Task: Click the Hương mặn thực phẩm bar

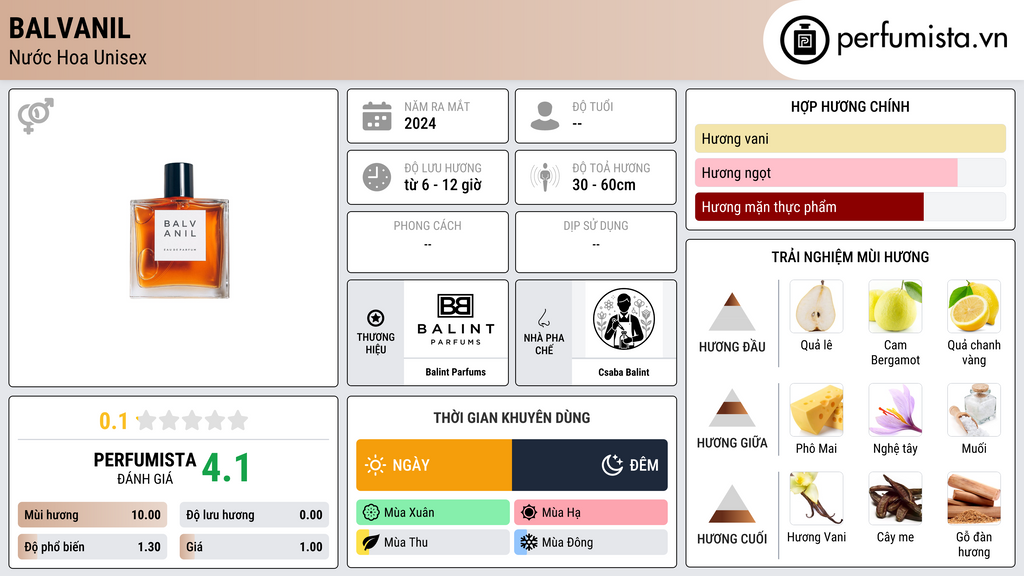Action: 850,206
